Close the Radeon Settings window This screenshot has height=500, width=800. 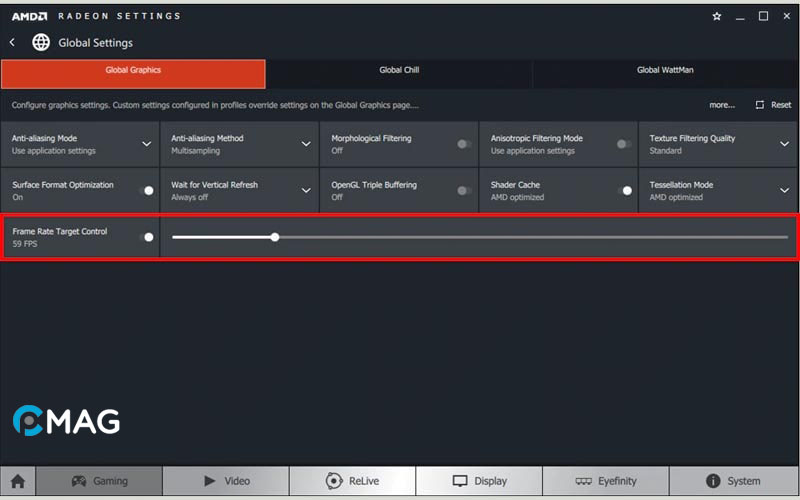pyautogui.click(x=787, y=16)
